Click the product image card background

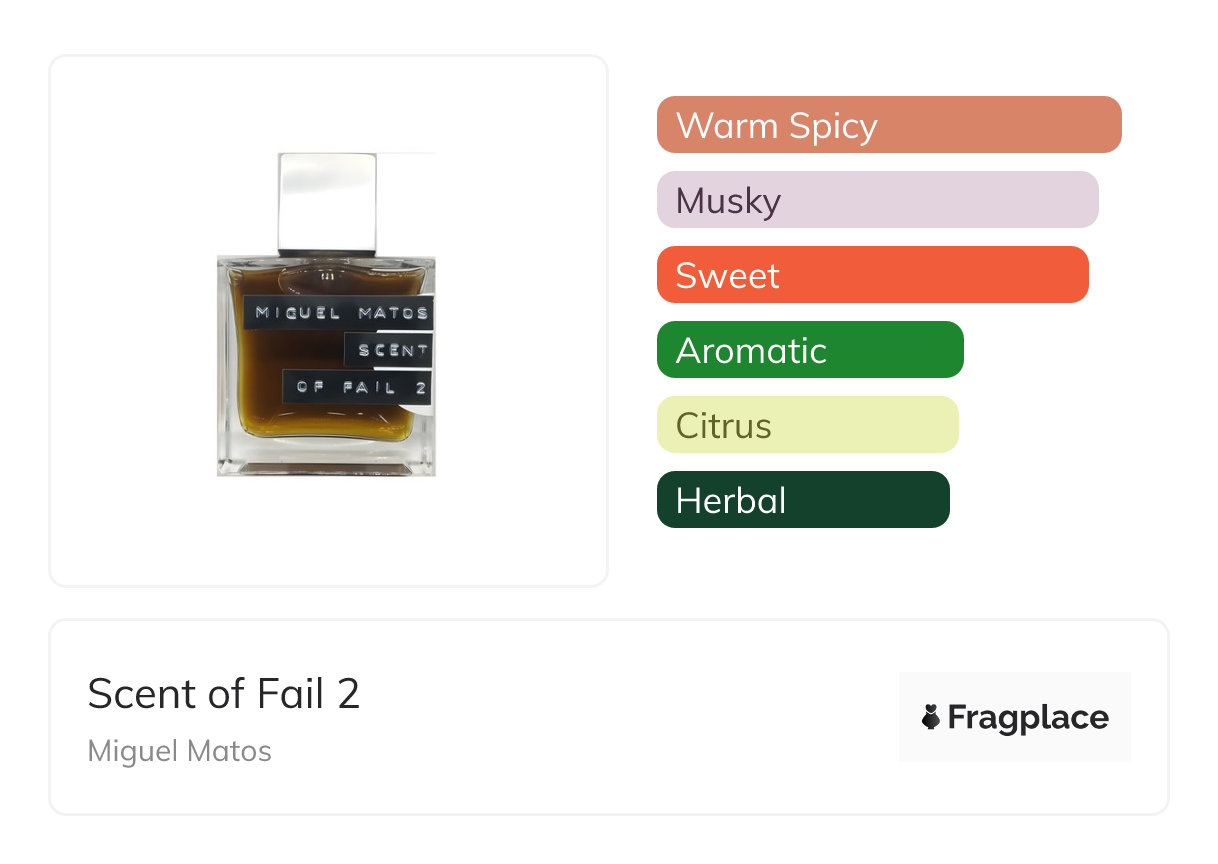point(328,320)
